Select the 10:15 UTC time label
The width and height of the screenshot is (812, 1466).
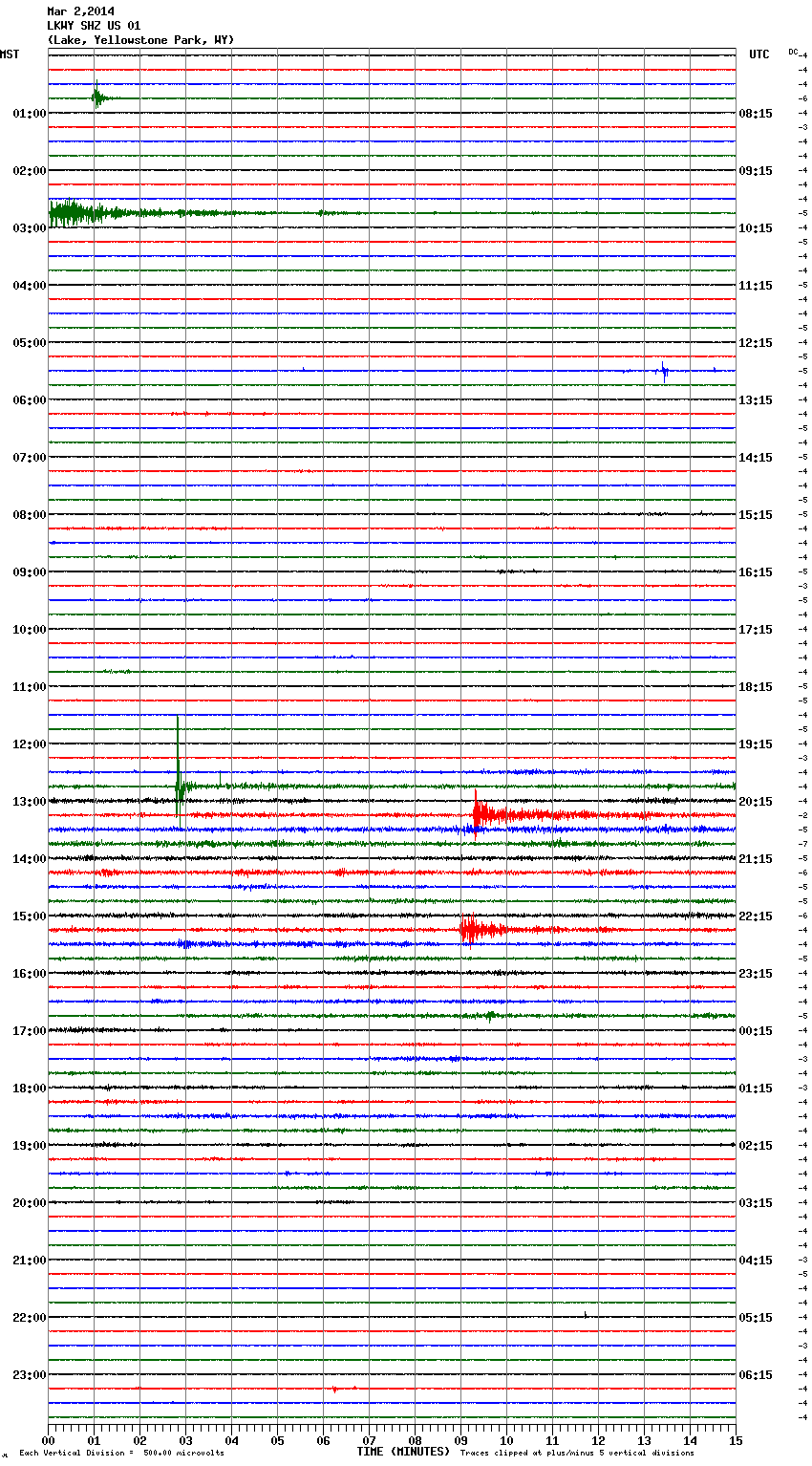coord(756,228)
